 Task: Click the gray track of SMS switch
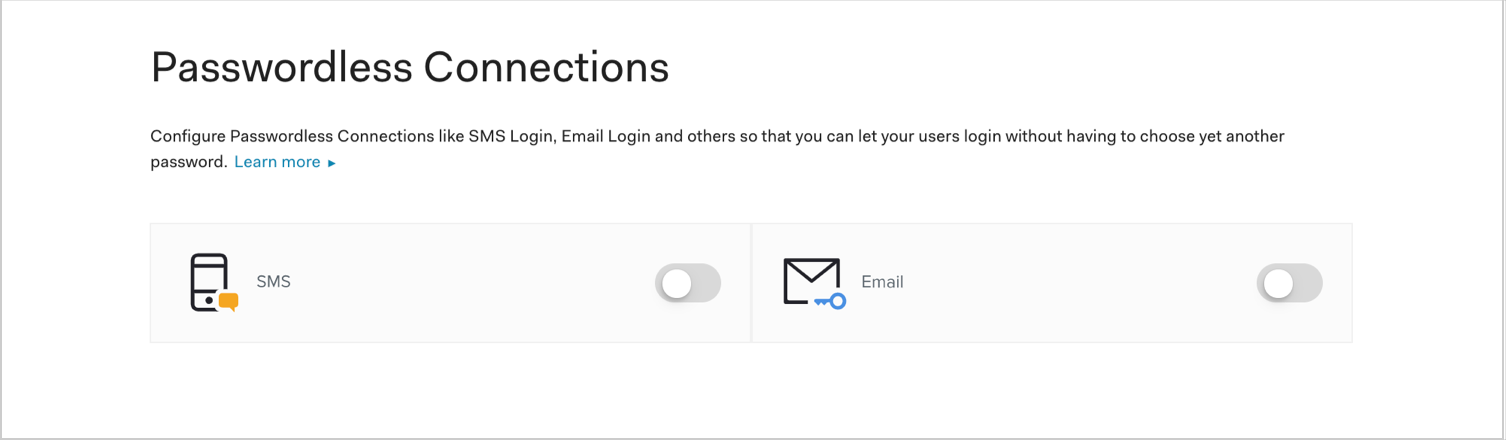click(x=706, y=283)
